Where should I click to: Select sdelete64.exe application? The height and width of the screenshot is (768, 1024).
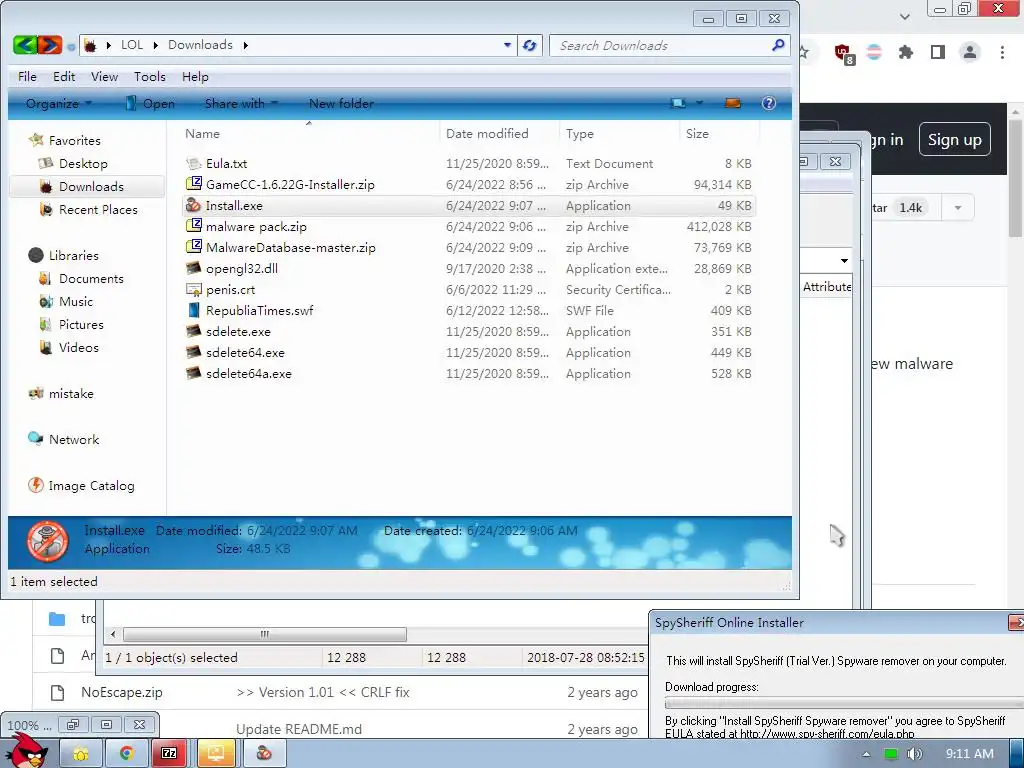click(x=245, y=353)
